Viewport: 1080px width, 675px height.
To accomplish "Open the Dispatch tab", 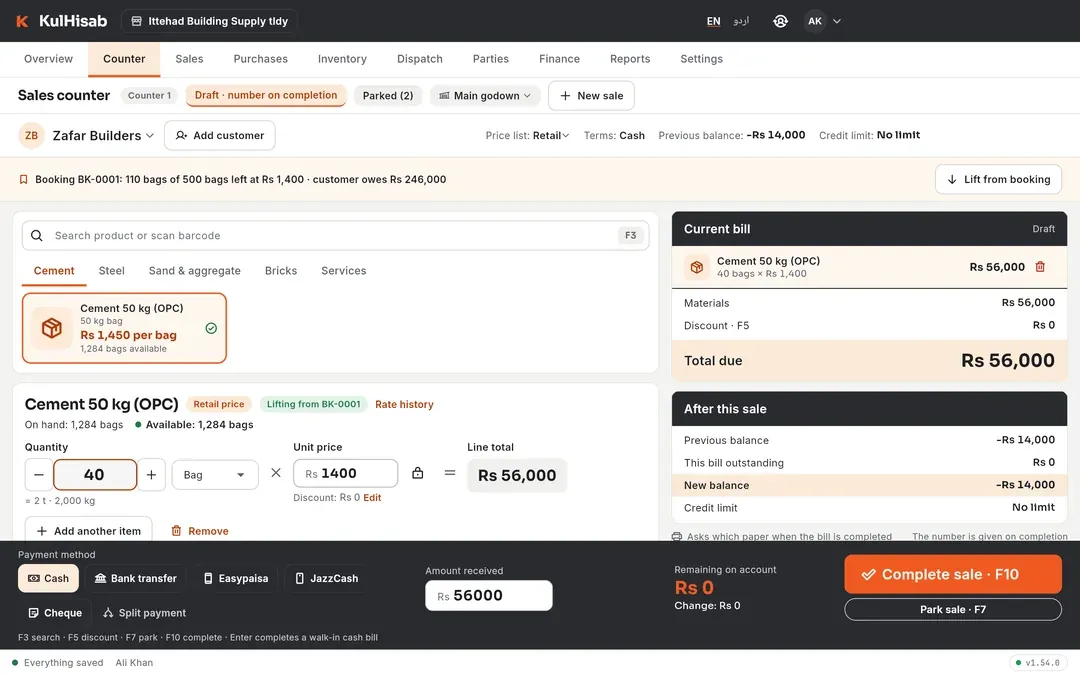I will [x=419, y=59].
